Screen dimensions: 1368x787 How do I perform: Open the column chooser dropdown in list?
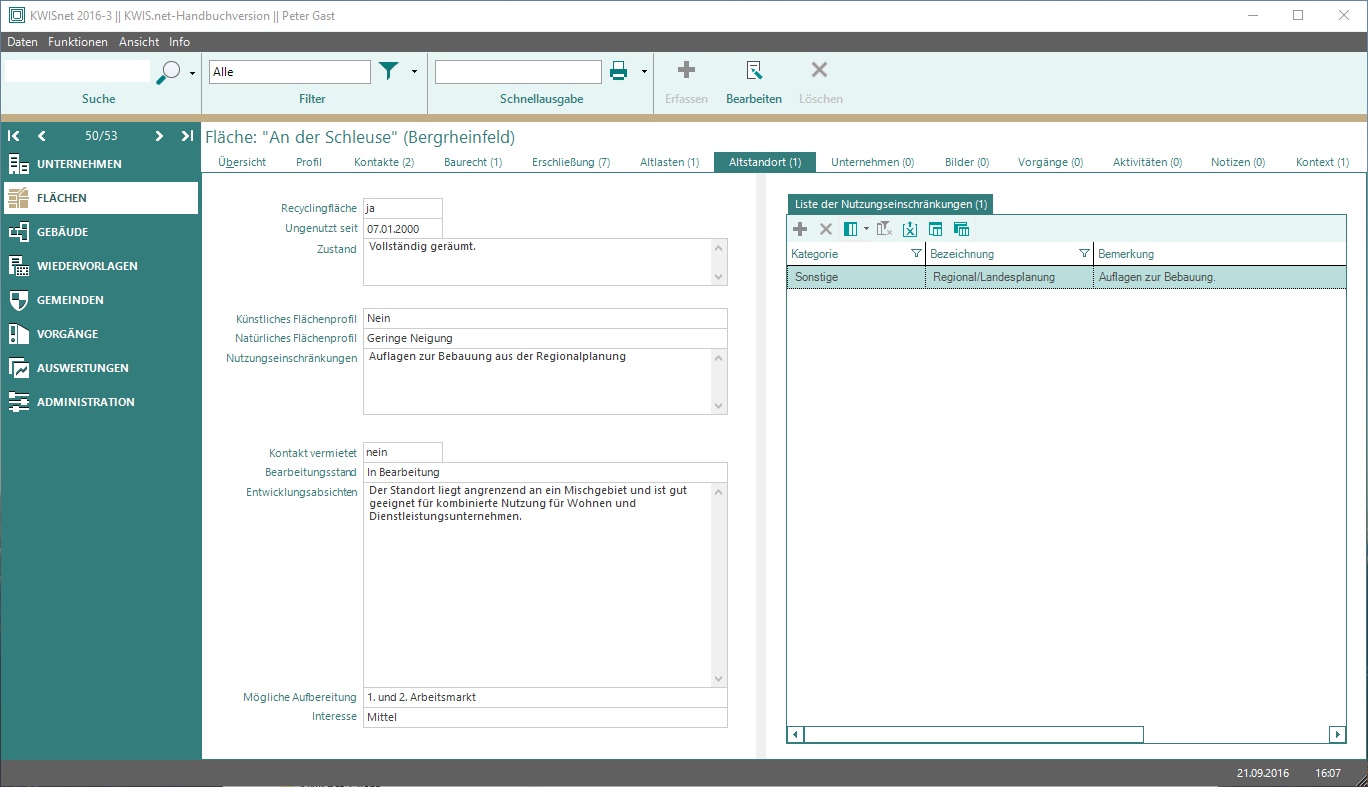[866, 229]
